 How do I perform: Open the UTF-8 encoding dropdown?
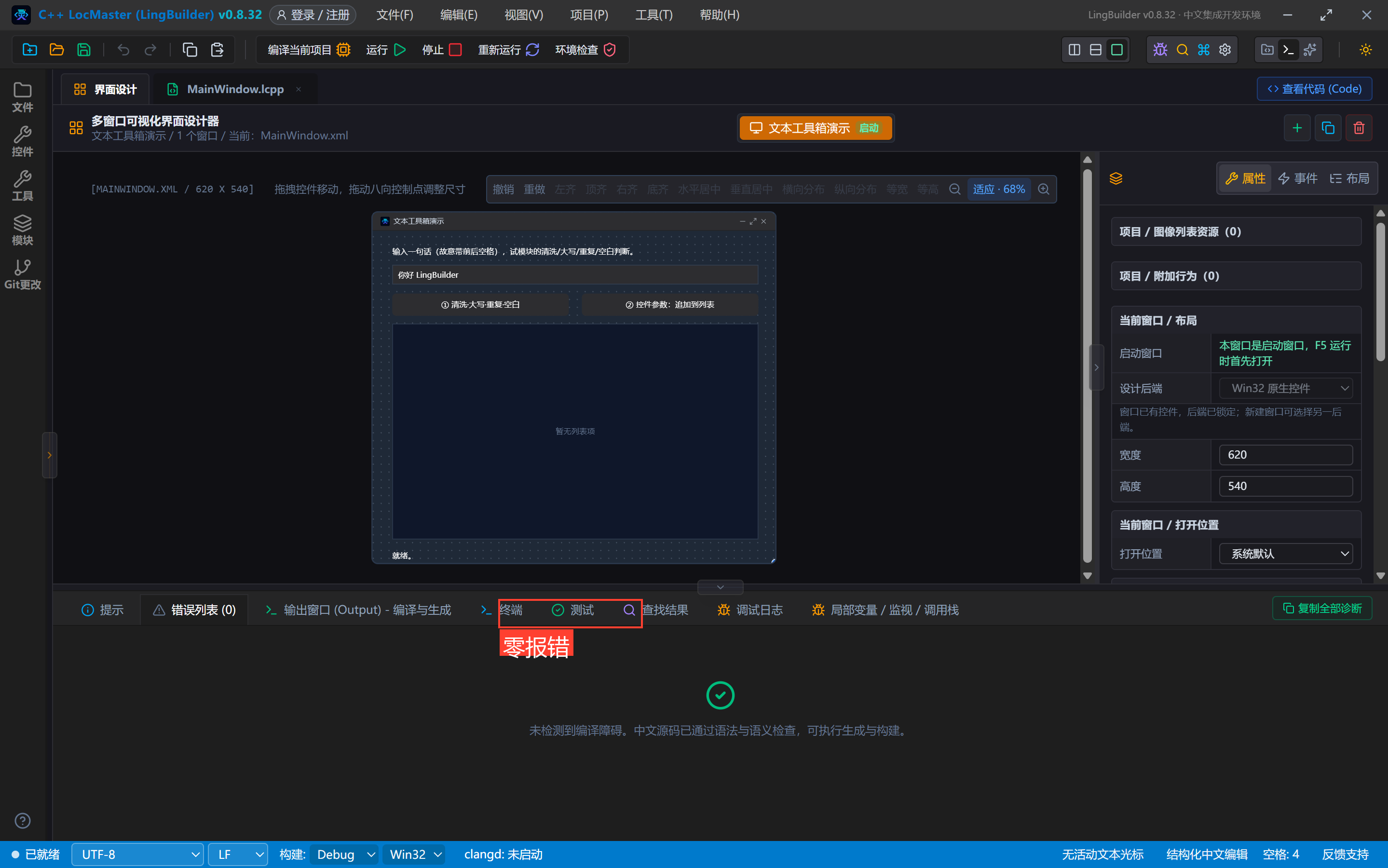tap(137, 854)
